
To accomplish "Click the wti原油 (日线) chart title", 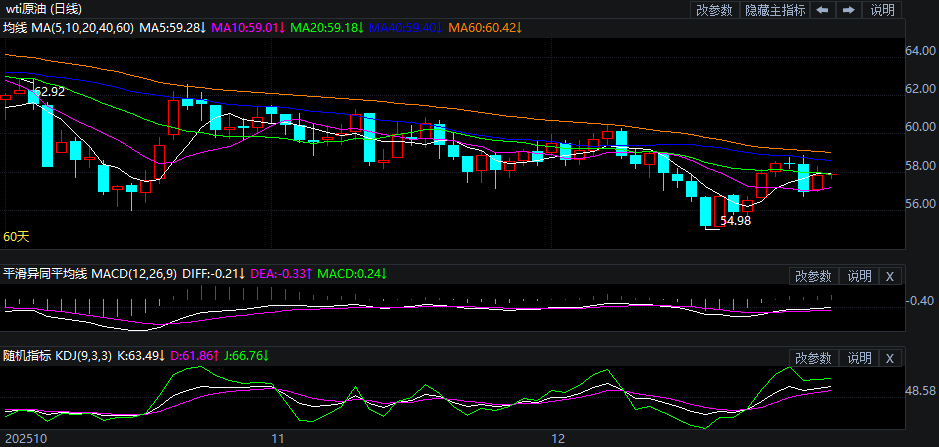I will point(44,9).
